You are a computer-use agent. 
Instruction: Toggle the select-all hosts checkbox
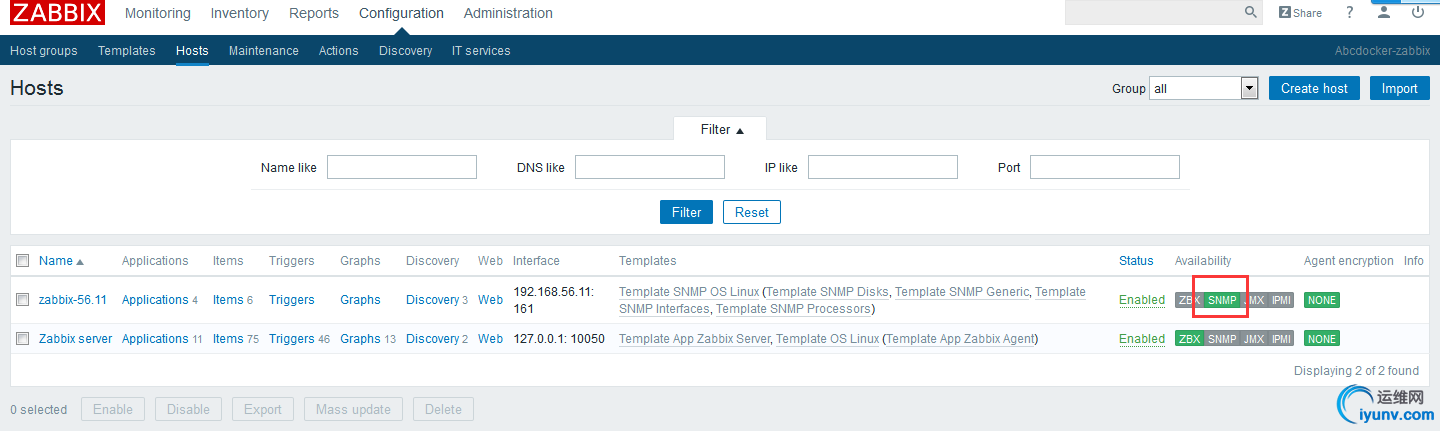tap(23, 261)
